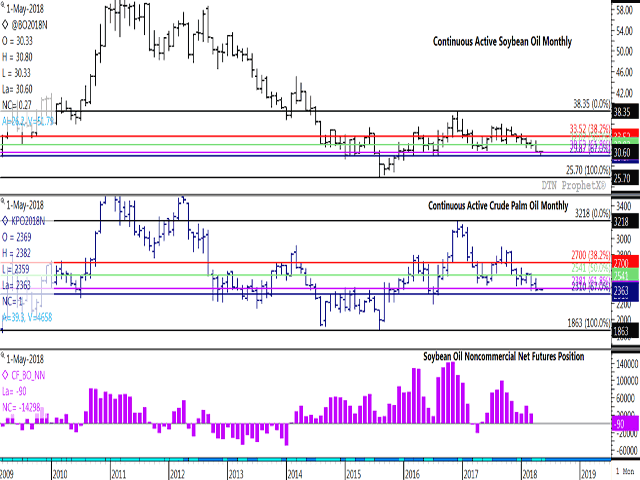Click the 1-May-2018 date in the net position pane
Image resolution: width=640 pixels, height=480 pixels.
25,359
